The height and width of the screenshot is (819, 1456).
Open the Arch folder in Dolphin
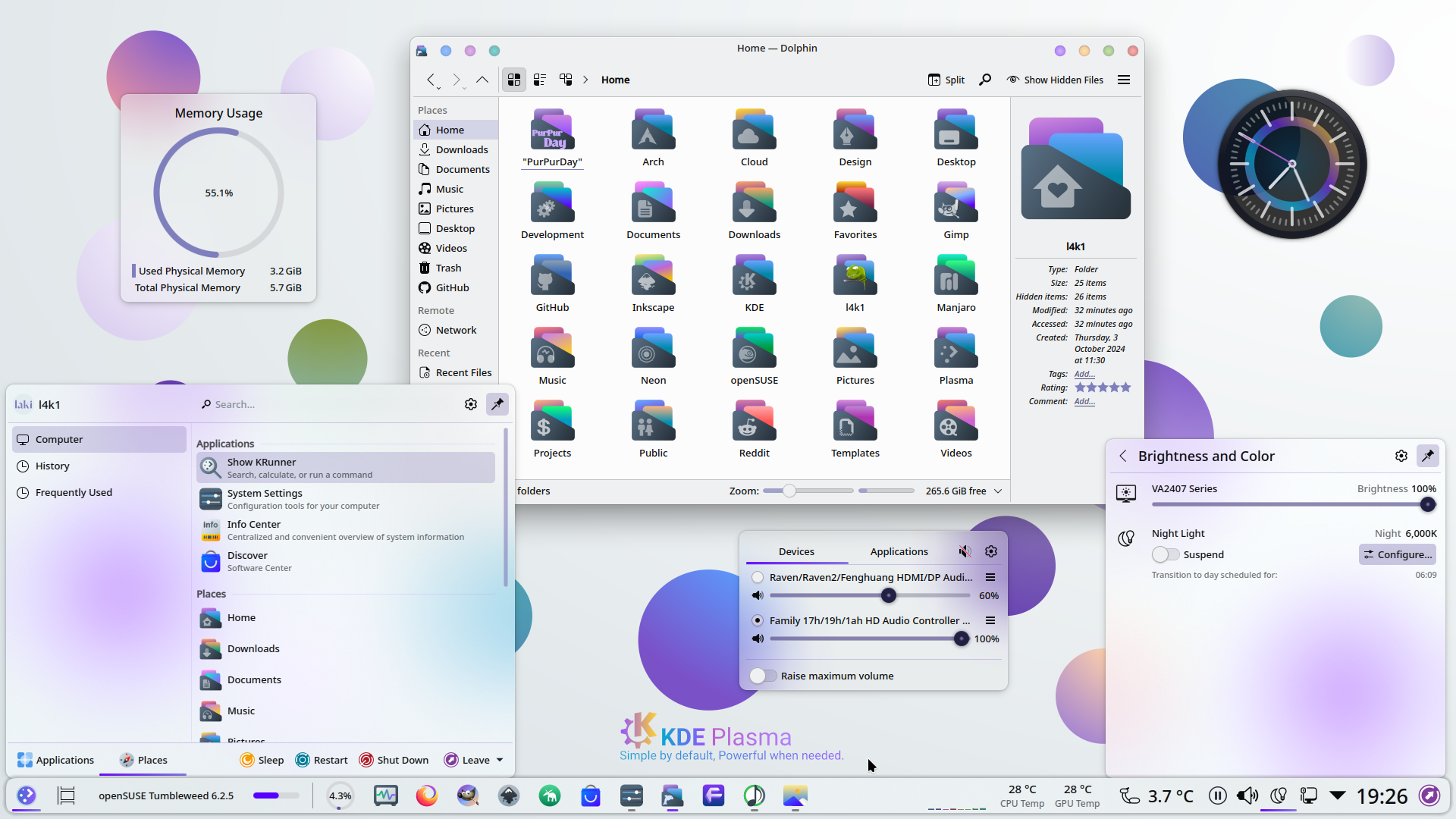pos(653,138)
